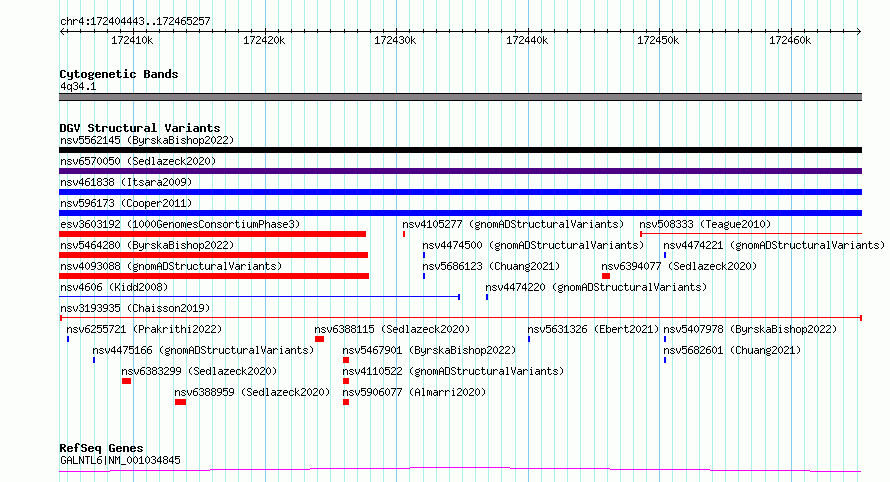Screen dimensions: 890x482
Task: Select the red nsv6383299 variant block
Action: [x=127, y=381]
